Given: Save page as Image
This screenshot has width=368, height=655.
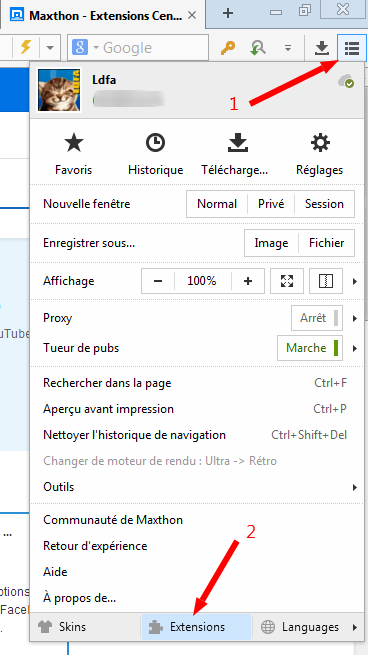Looking at the screenshot, I should [x=272, y=243].
